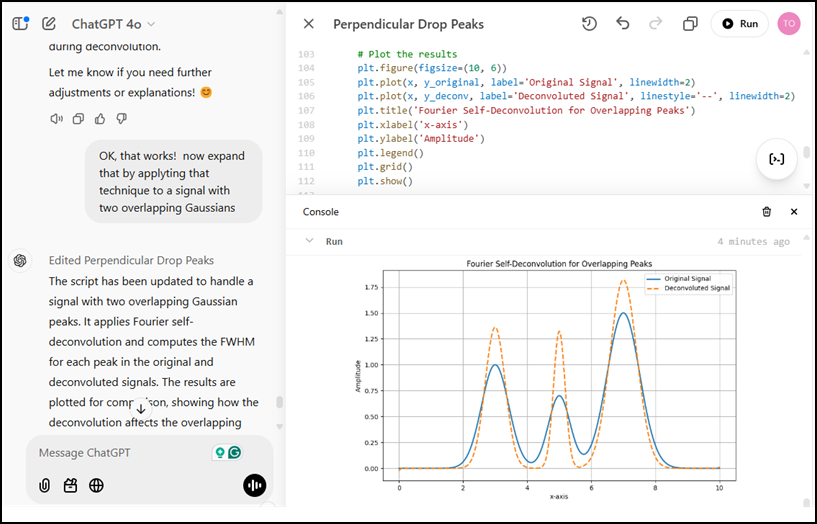Copy the canvas code
Screen dimensions: 817x524
690,24
